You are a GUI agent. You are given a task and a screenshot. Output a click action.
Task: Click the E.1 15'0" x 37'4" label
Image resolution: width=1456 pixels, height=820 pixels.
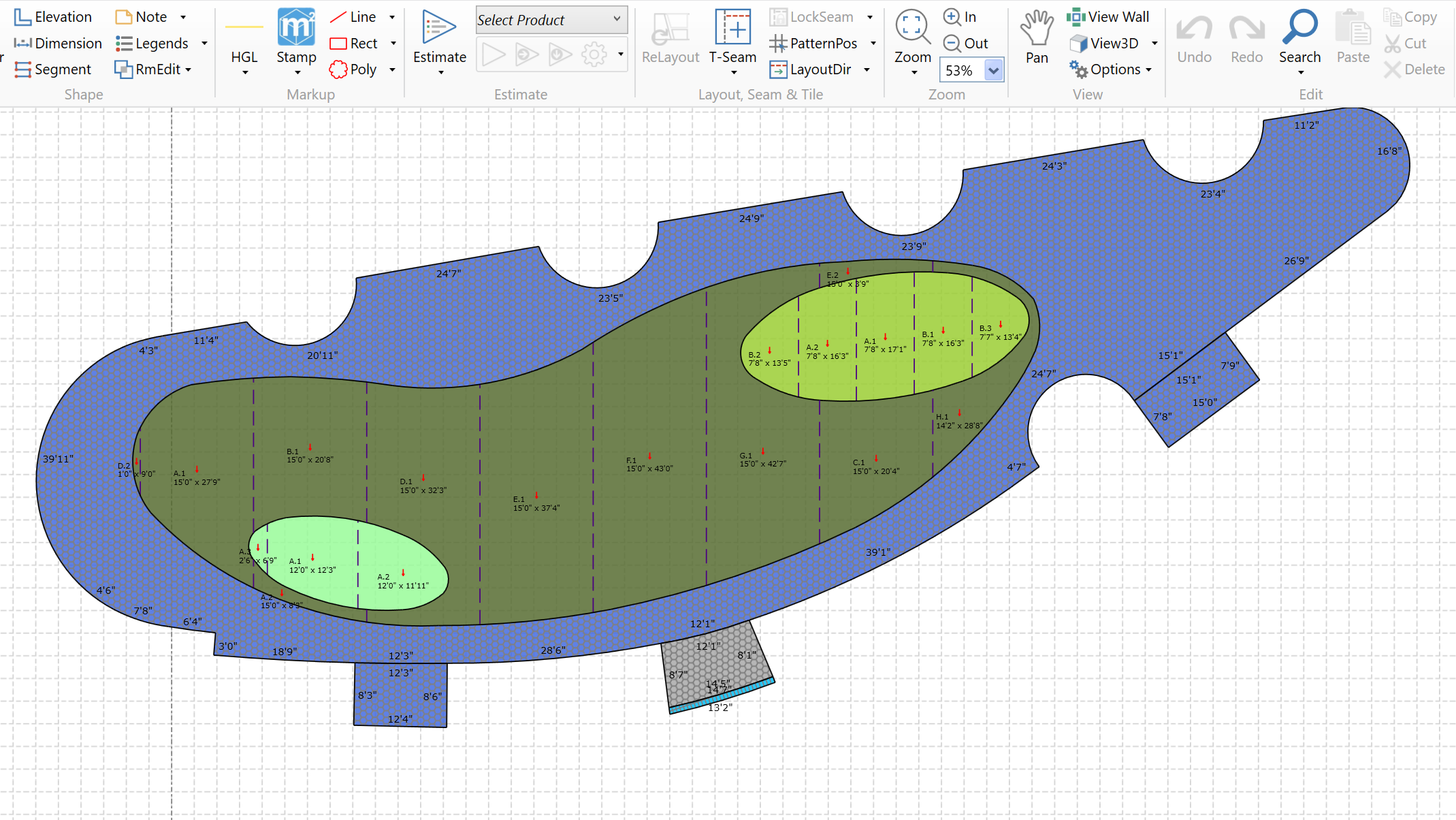(536, 504)
